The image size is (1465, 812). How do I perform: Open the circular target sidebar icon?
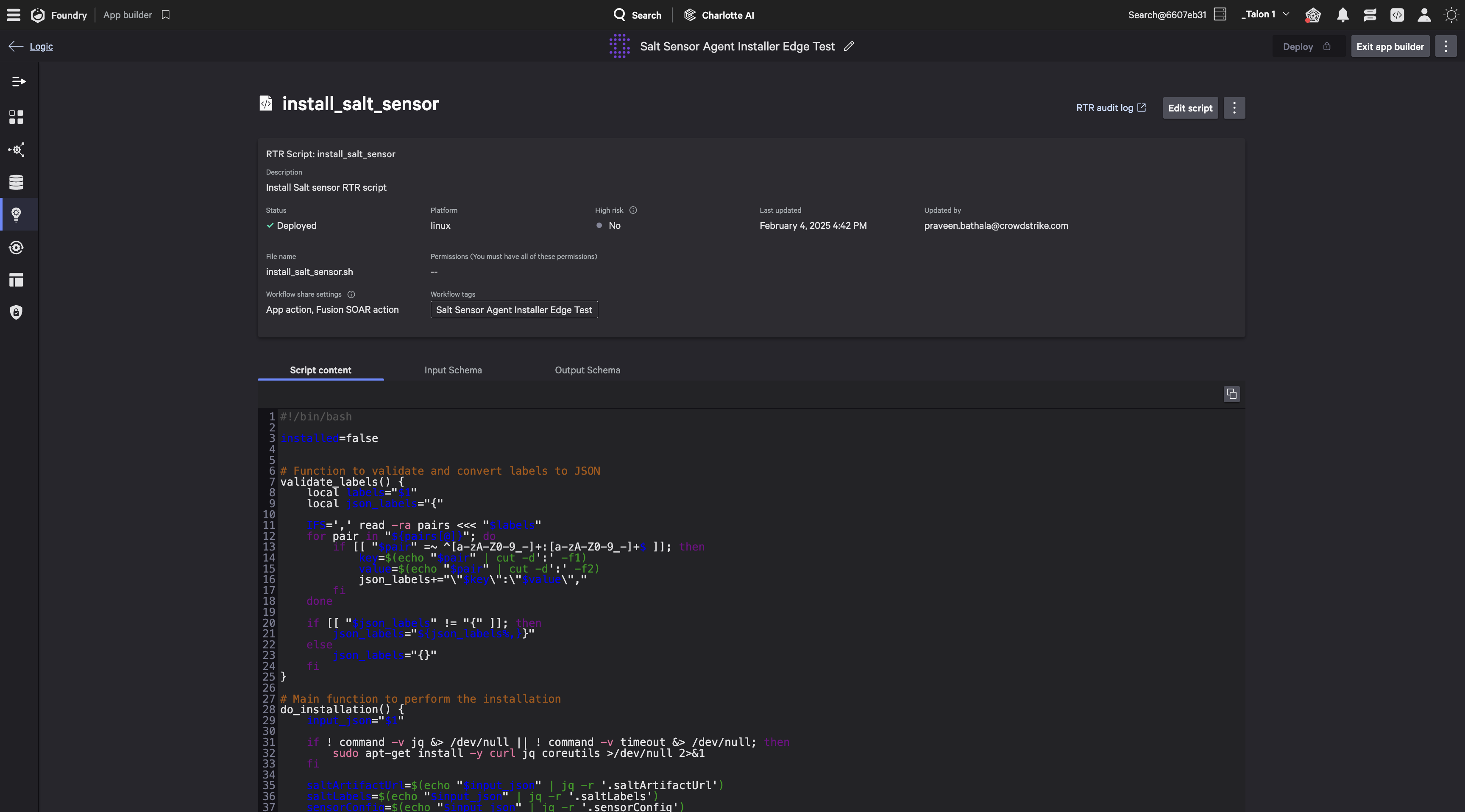17,247
